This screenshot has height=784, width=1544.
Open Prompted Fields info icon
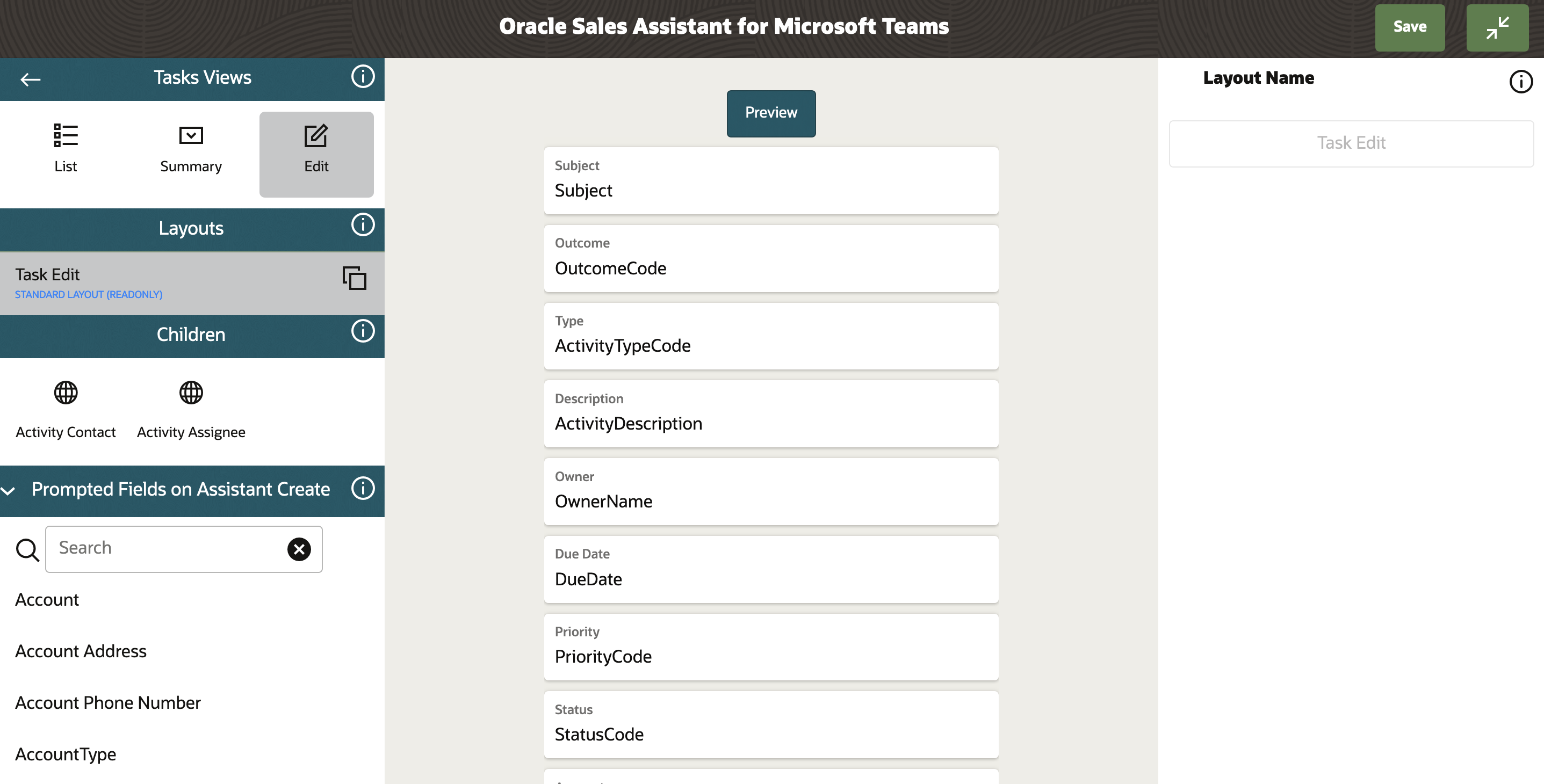pos(363,488)
